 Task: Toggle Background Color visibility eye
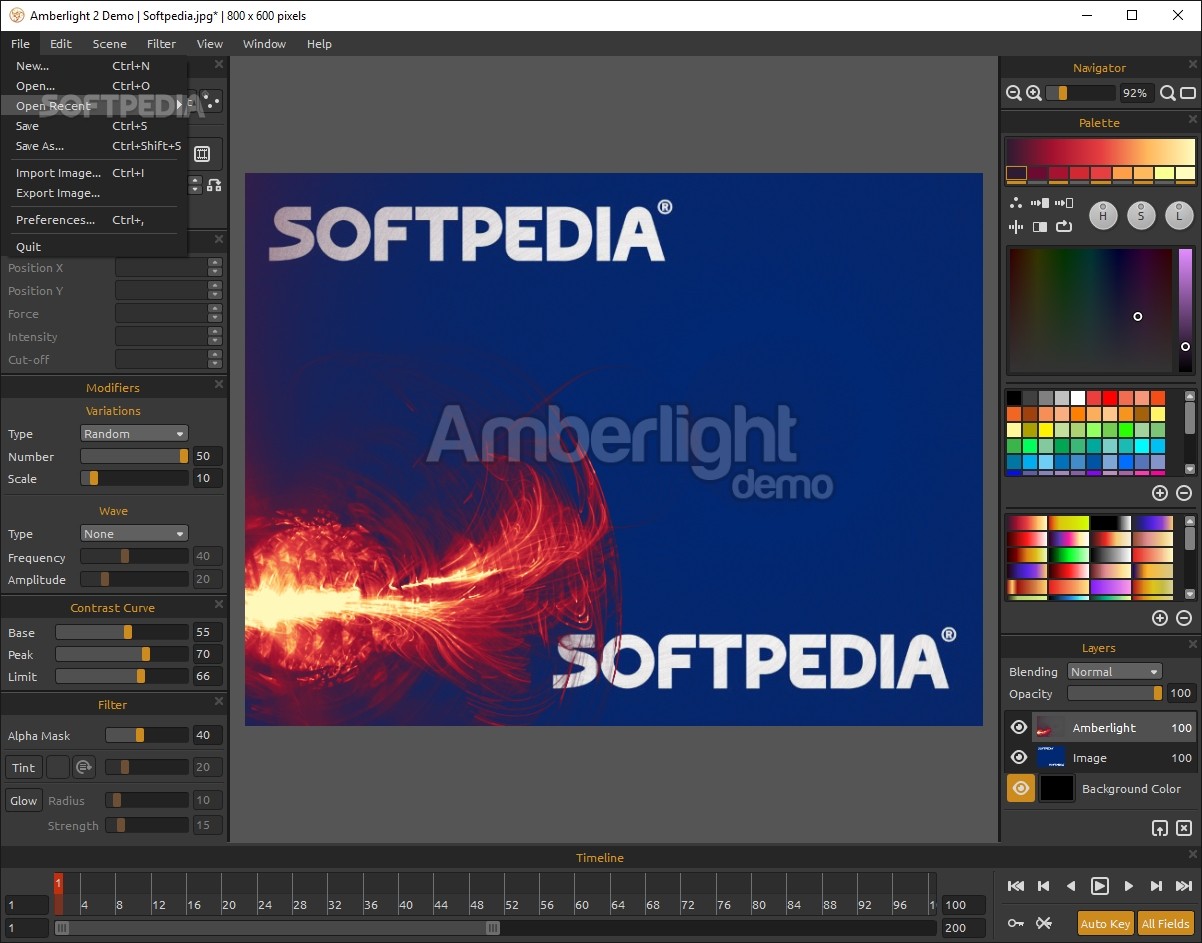tap(1021, 788)
